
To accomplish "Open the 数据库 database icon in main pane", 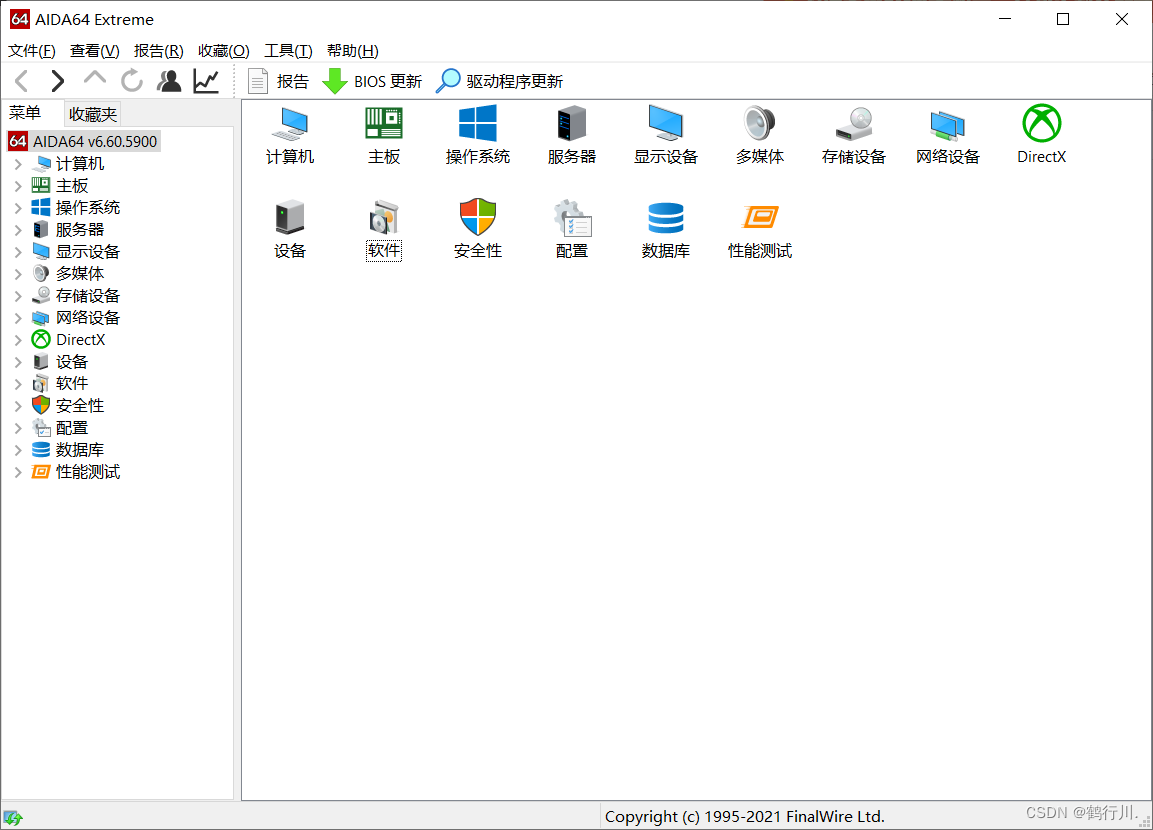I will pyautogui.click(x=665, y=229).
